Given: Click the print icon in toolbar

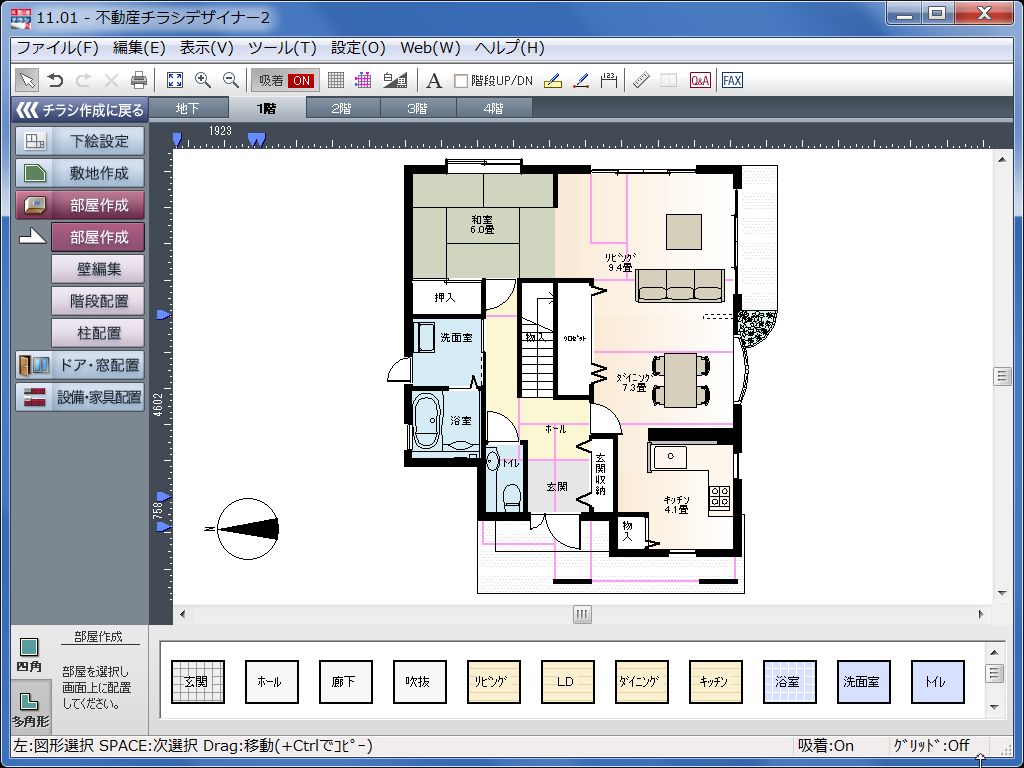Looking at the screenshot, I should [x=139, y=80].
